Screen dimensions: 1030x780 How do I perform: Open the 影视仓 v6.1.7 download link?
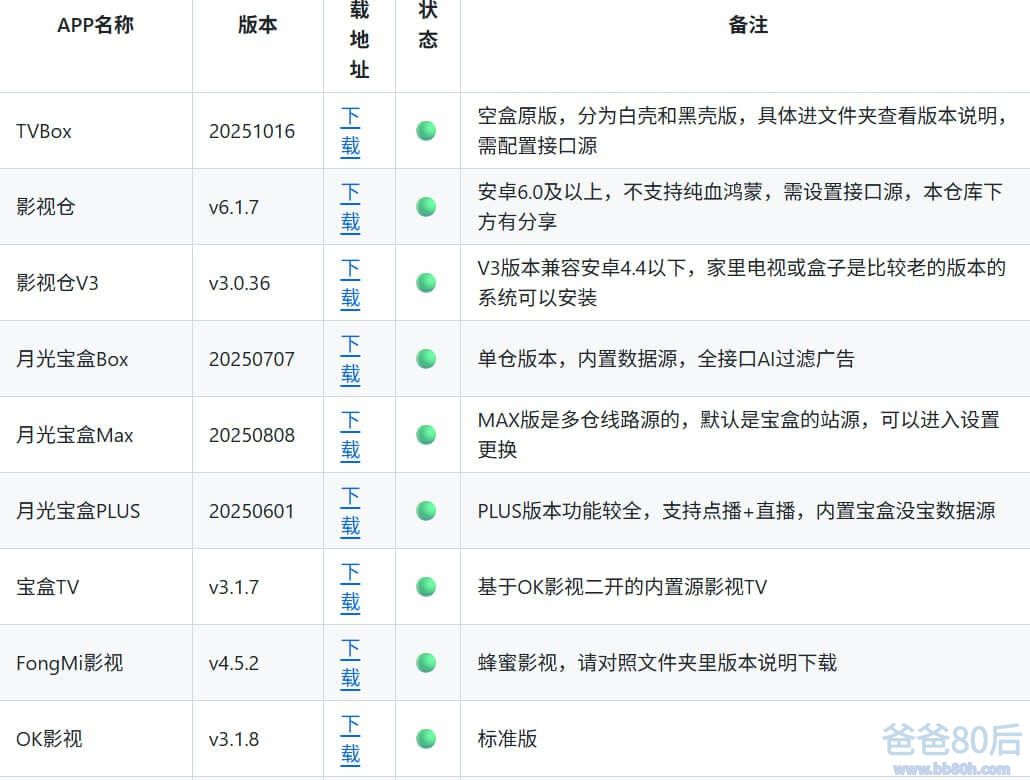[x=350, y=207]
